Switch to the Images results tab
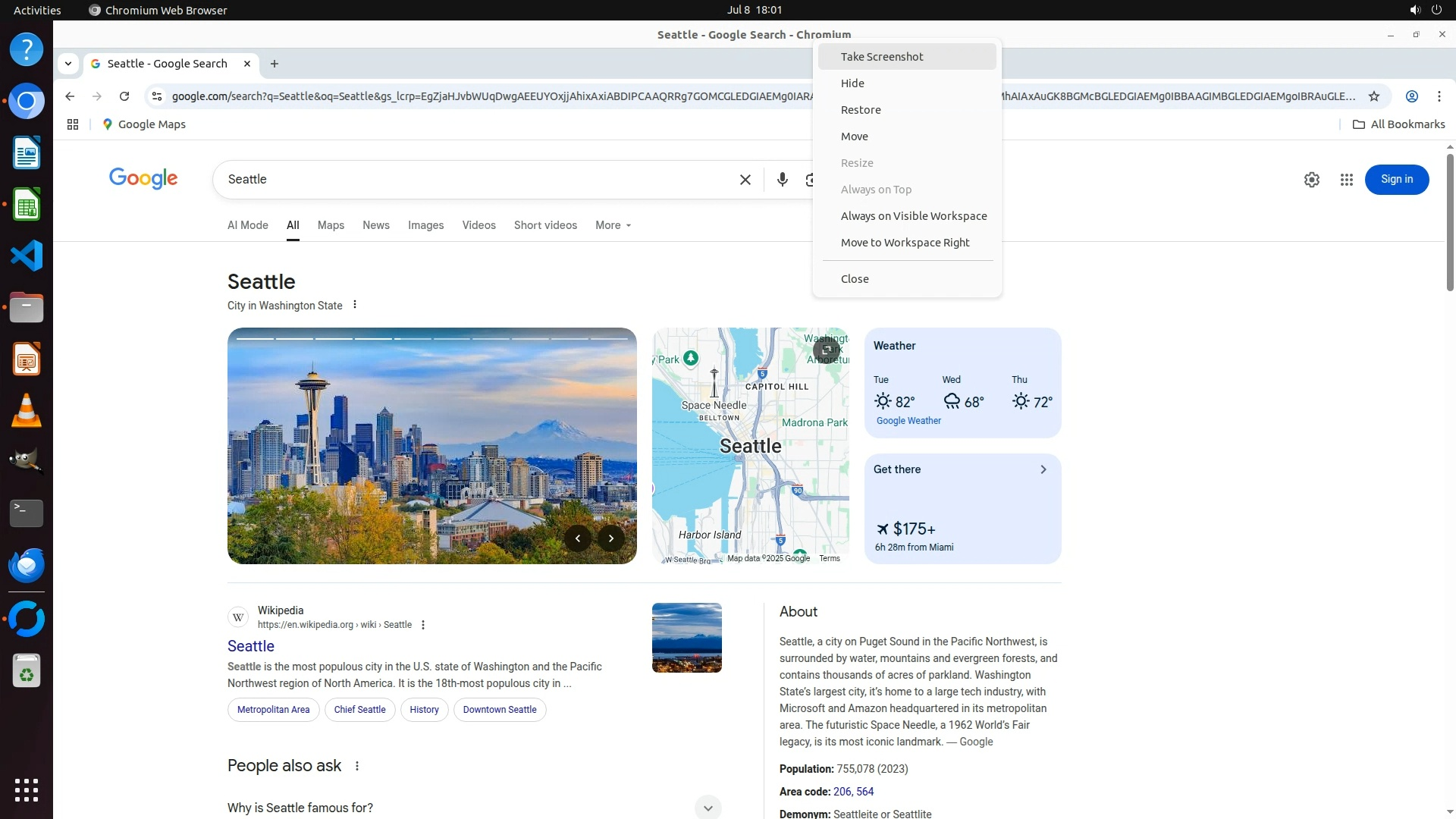This screenshot has height=819, width=1456. click(425, 225)
